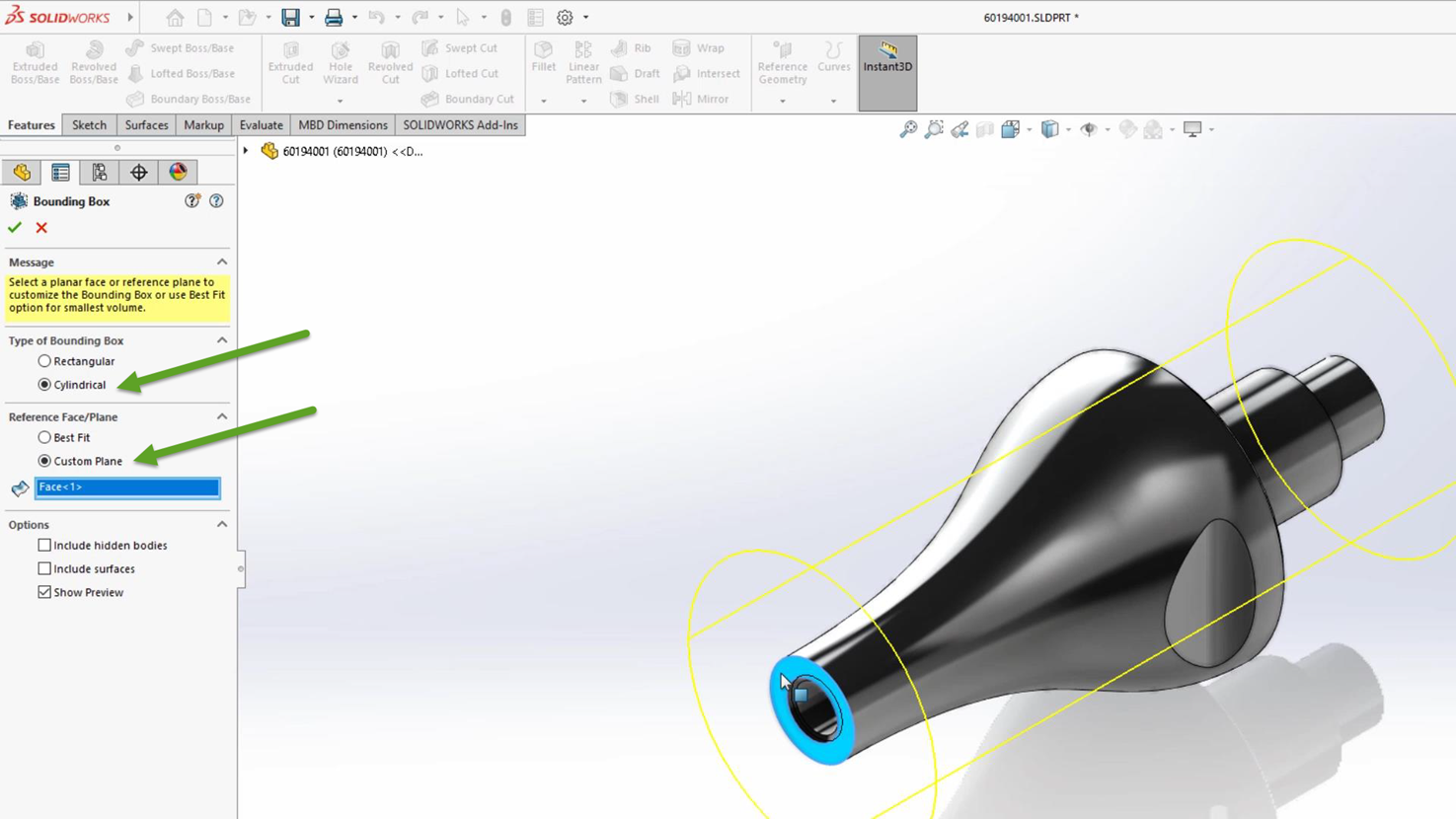This screenshot has width=1456, height=819.
Task: Collapse the Message section
Action: pos(222,262)
